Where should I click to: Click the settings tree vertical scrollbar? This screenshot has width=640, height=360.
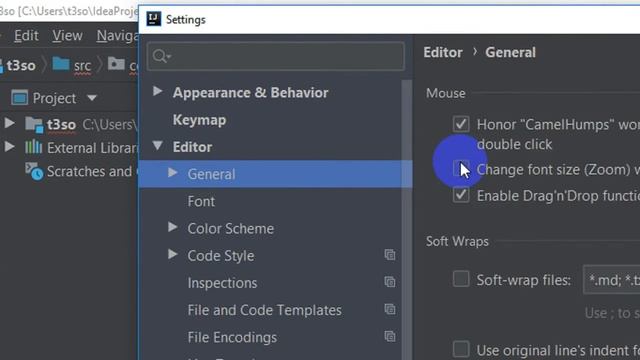pyautogui.click(x=407, y=220)
